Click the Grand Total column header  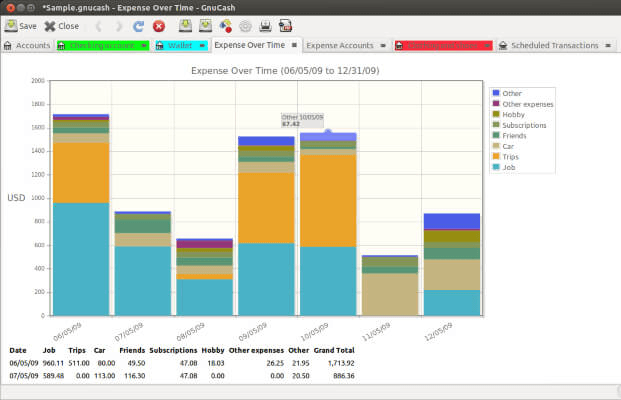coord(334,350)
